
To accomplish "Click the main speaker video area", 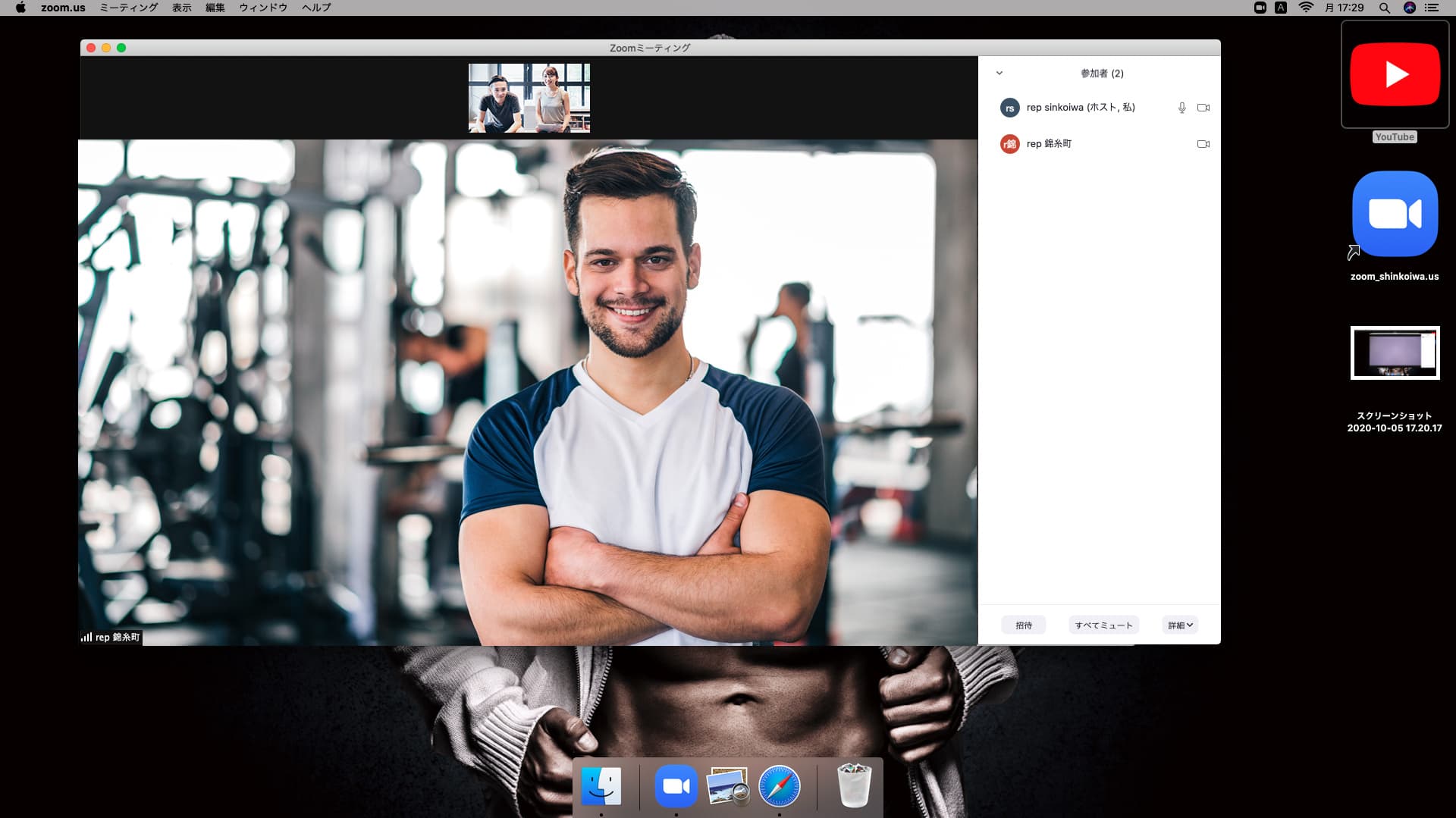I will click(528, 393).
